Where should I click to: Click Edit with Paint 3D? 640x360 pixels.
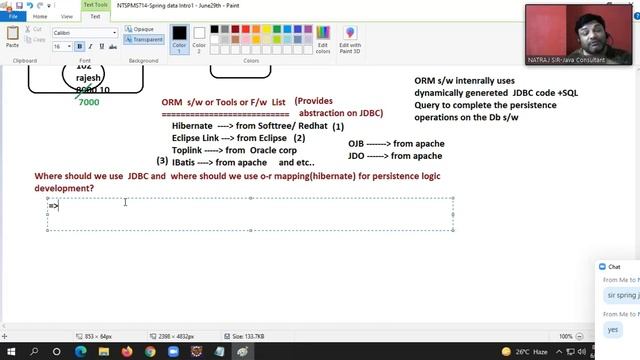pyautogui.click(x=350, y=39)
